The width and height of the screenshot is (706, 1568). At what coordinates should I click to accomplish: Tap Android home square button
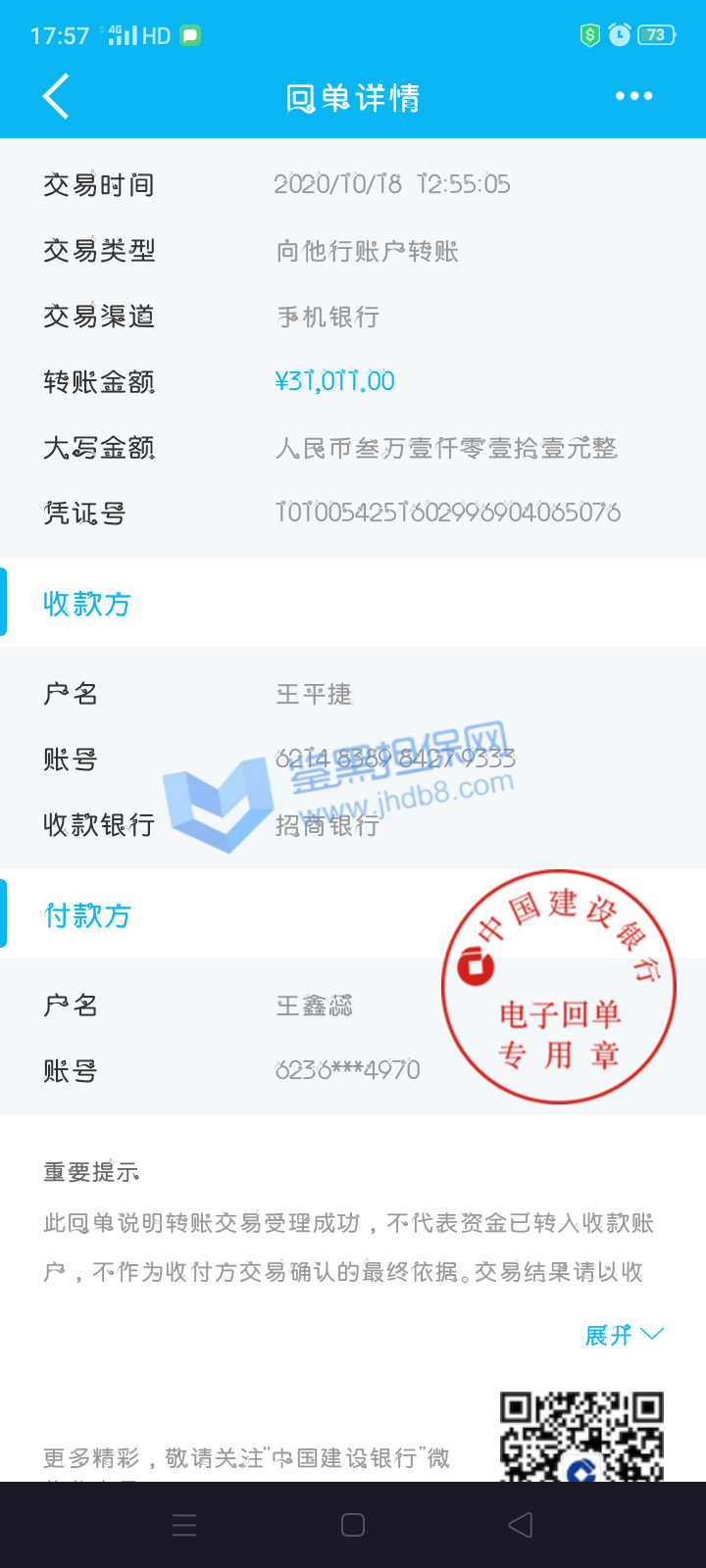click(353, 1525)
